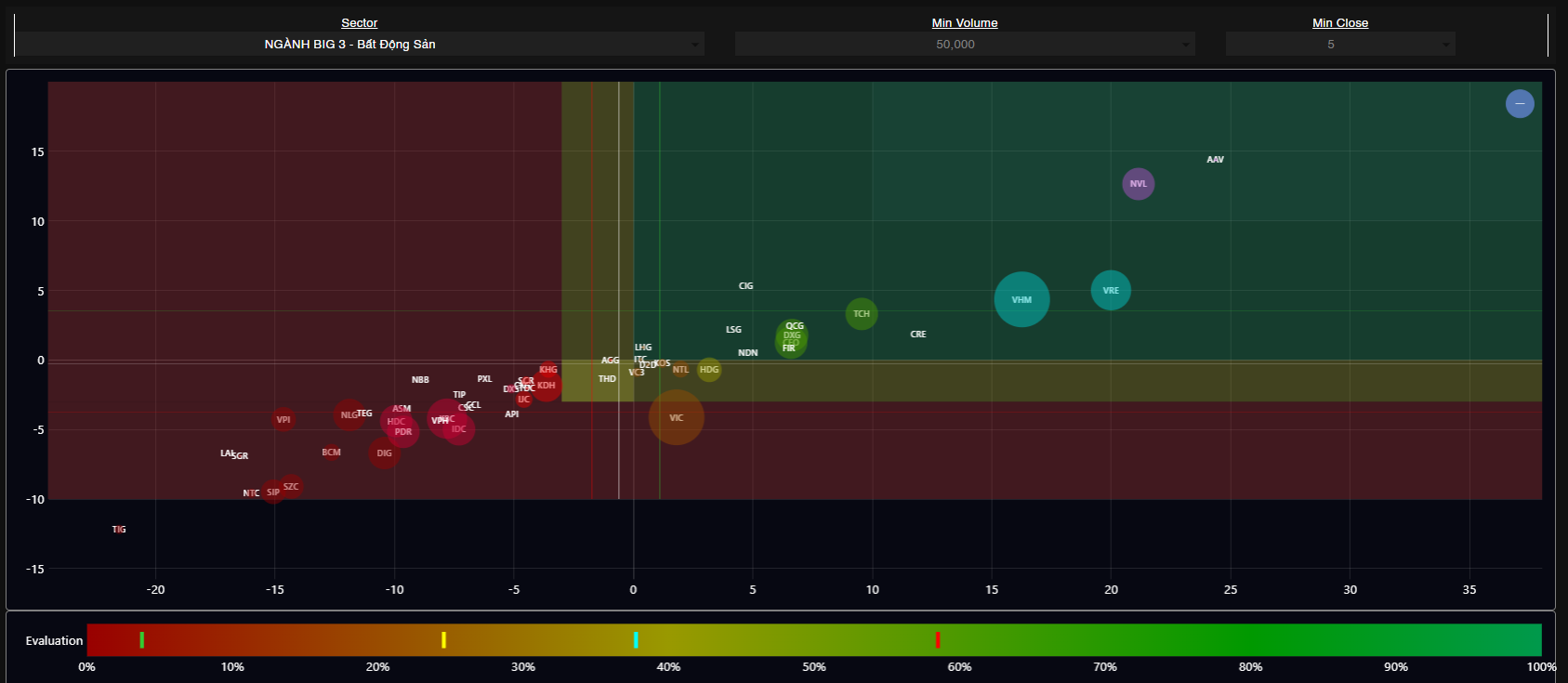Click the x-axis tick label -20
Image resolution: width=1568 pixels, height=683 pixels.
click(155, 590)
